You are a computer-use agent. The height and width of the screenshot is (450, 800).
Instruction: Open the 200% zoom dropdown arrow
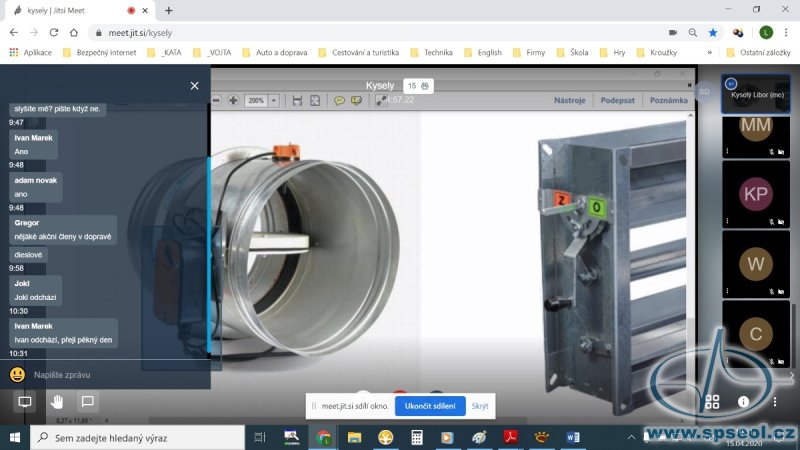pos(274,101)
